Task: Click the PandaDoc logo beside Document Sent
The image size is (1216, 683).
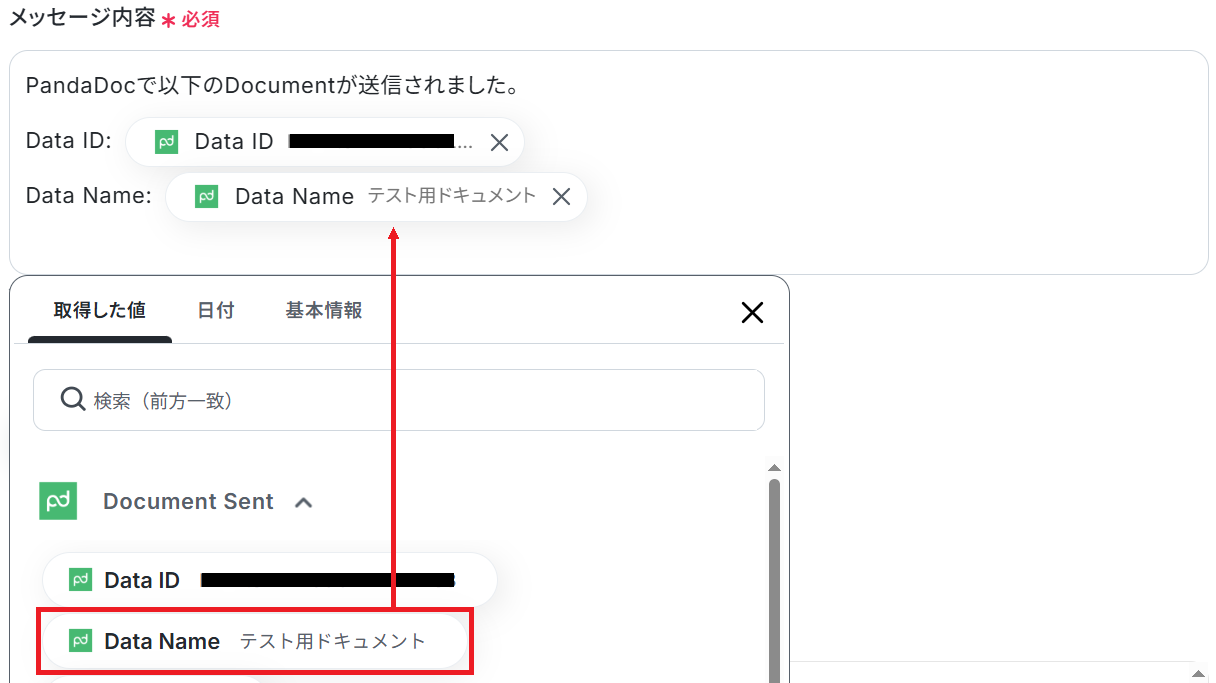Action: [x=58, y=500]
